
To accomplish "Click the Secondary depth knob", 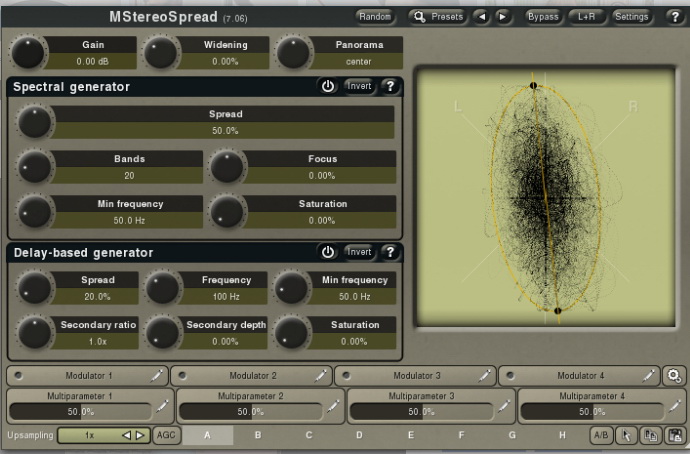I will (163, 333).
